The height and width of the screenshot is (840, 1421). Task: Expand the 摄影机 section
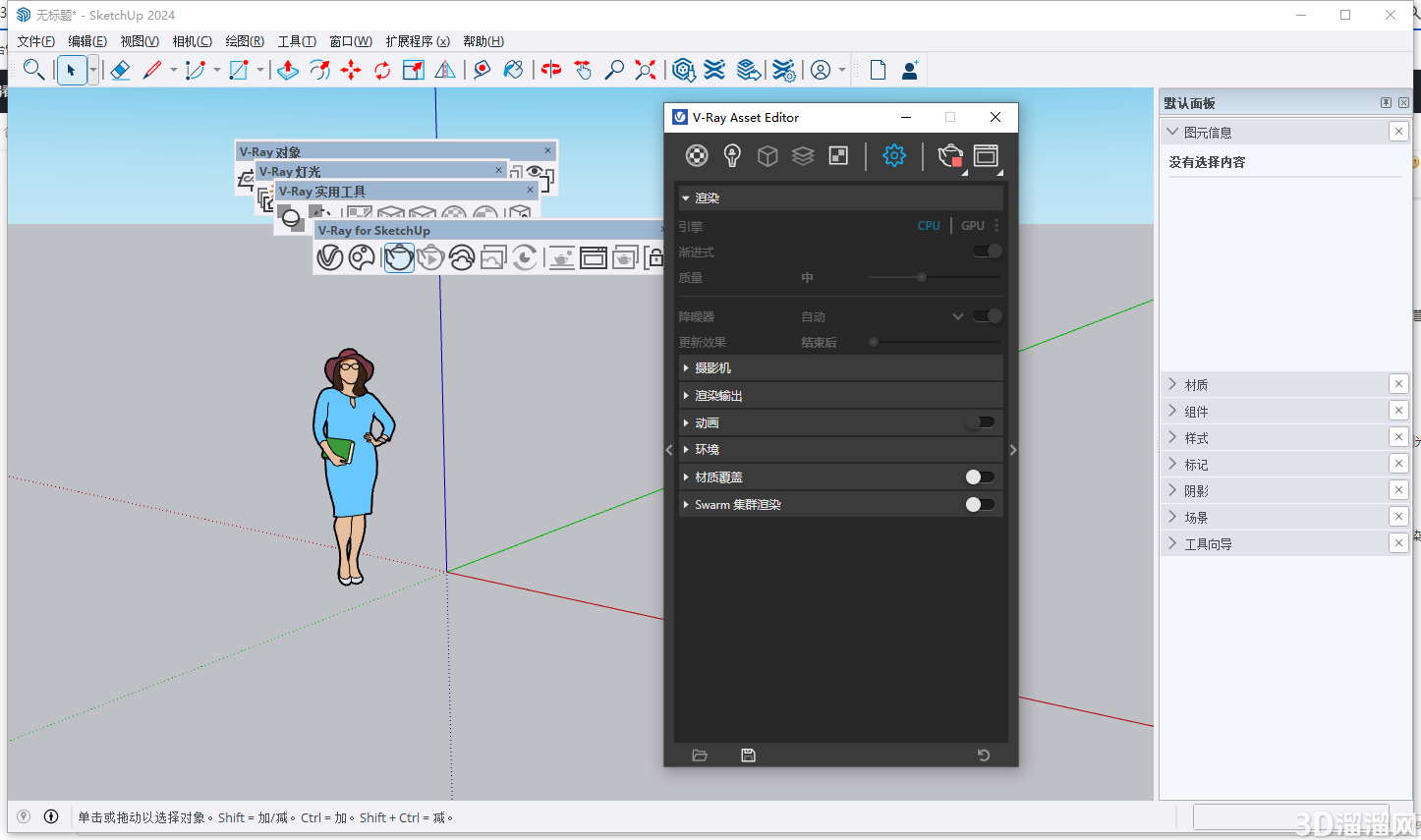tap(712, 367)
